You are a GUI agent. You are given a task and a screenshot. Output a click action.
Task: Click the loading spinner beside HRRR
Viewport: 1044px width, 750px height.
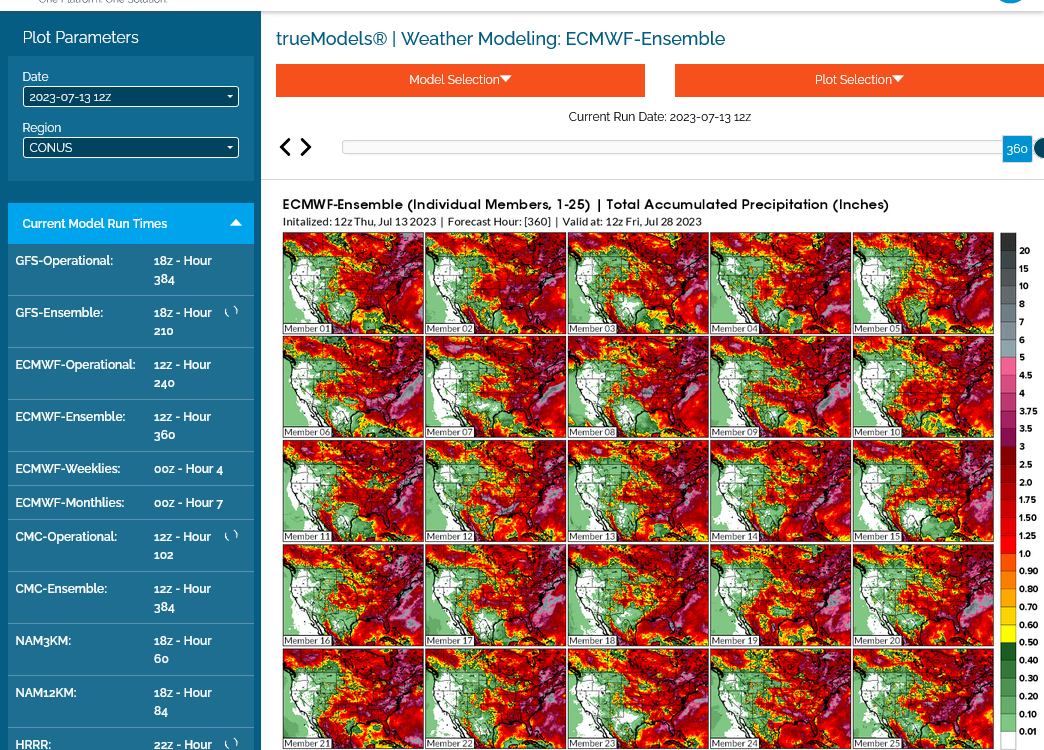click(x=231, y=743)
